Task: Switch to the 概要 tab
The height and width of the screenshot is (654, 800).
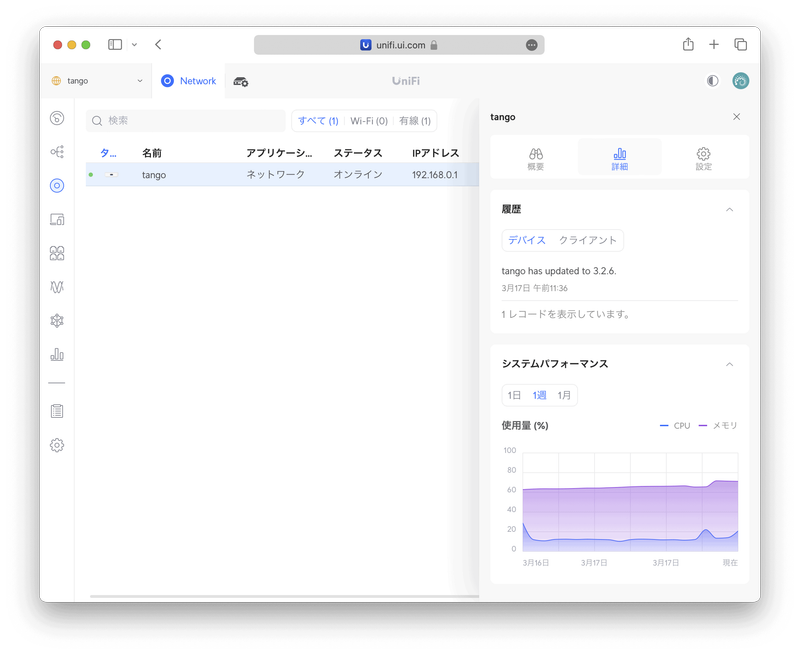Action: coord(535,158)
